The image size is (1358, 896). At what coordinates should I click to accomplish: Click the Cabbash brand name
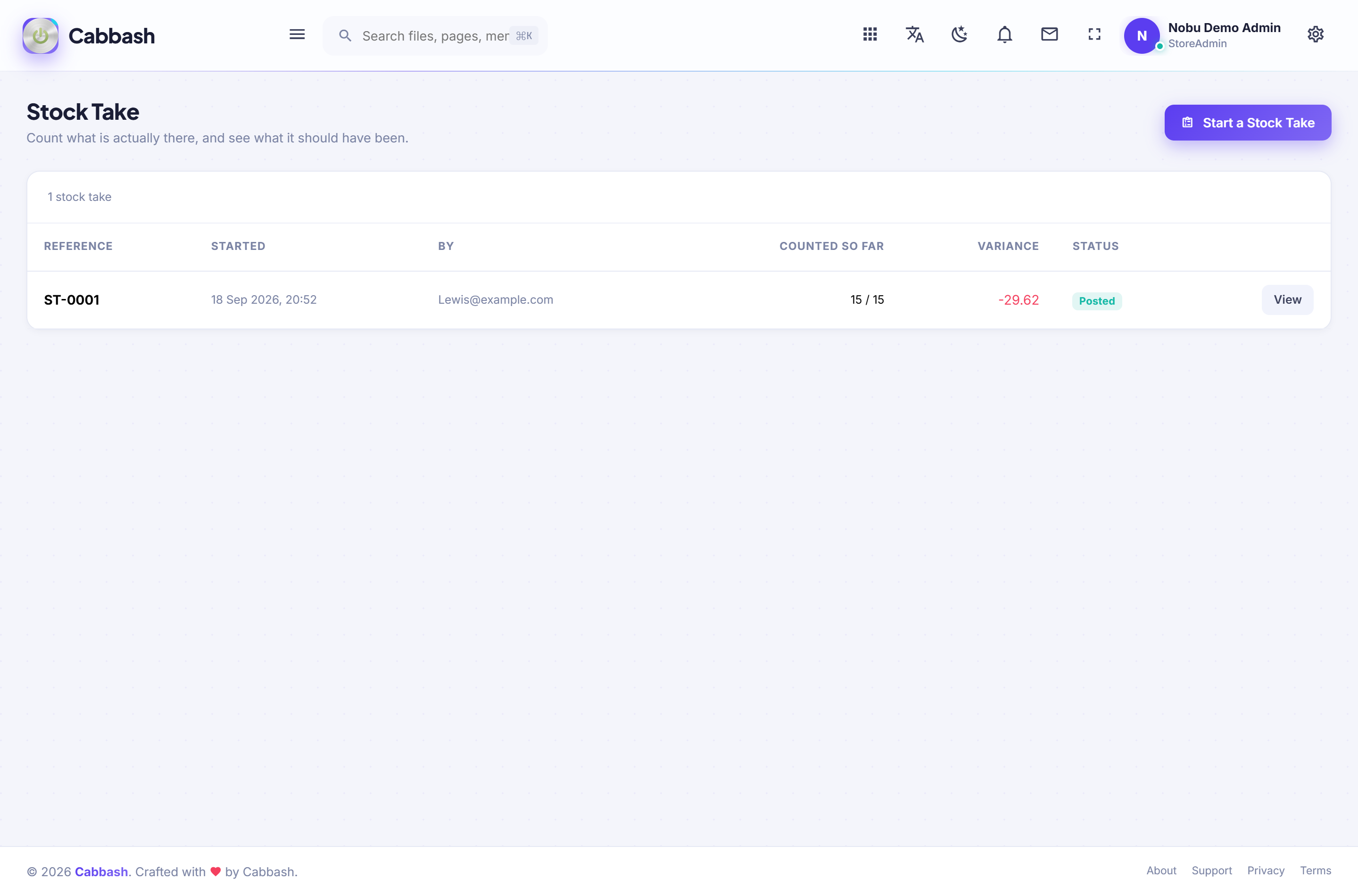(111, 36)
